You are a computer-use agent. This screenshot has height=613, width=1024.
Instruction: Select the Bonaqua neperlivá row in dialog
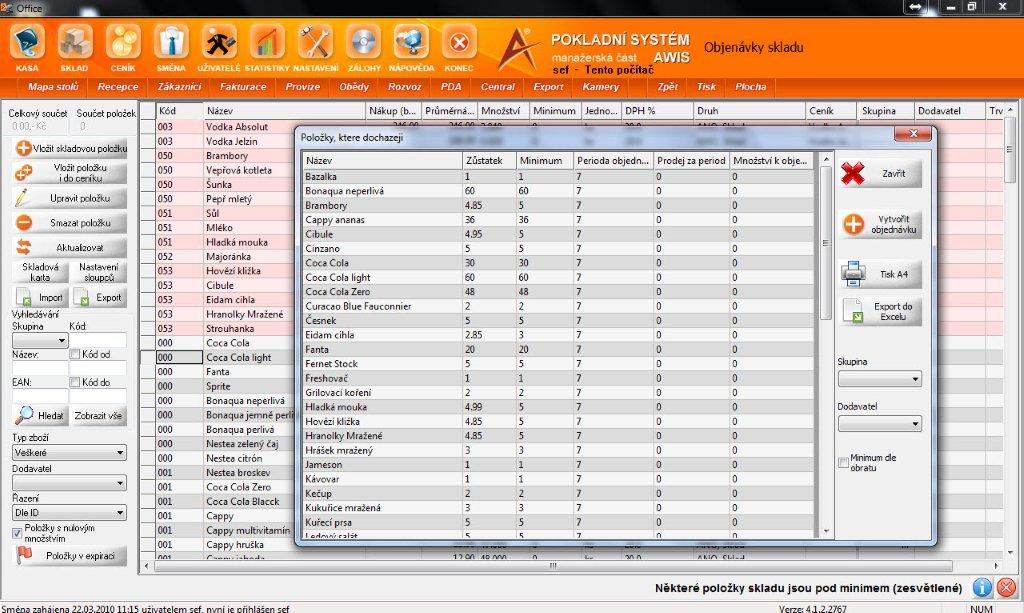[559, 191]
